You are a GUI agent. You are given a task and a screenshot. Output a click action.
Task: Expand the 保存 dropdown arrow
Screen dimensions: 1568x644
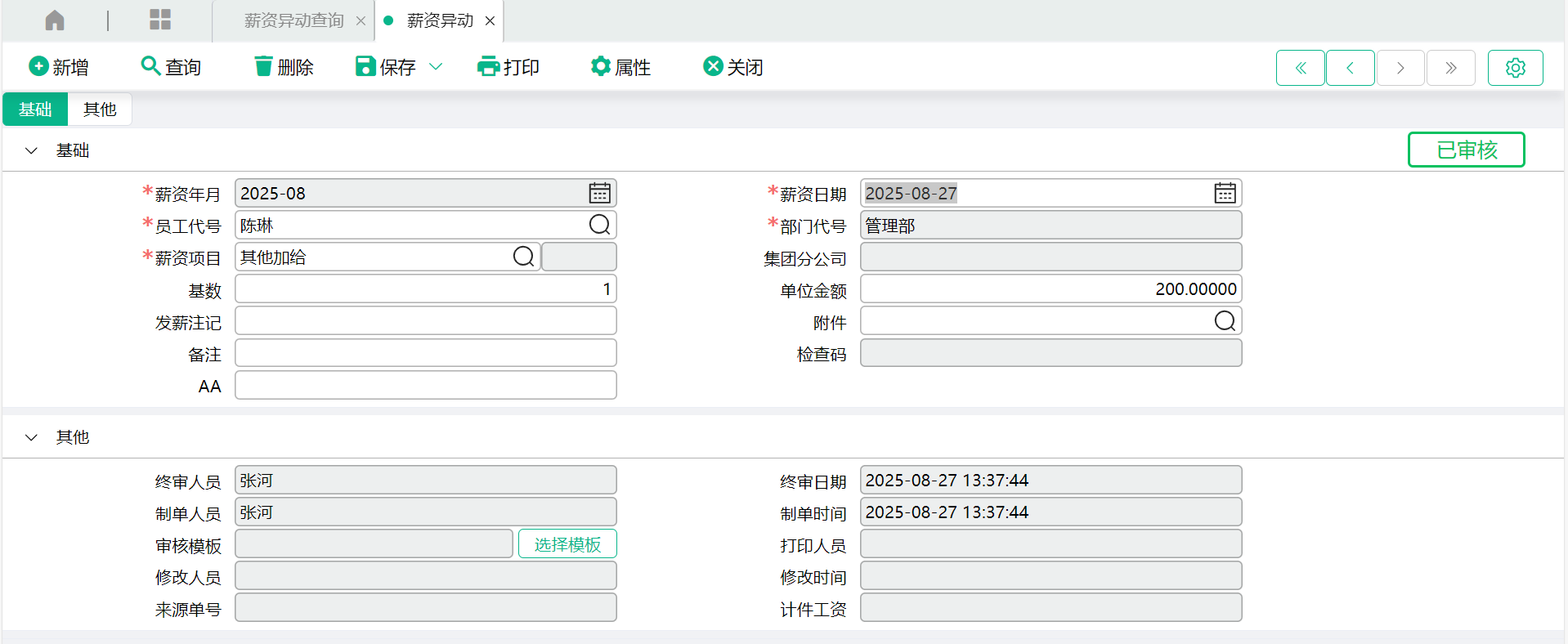[x=436, y=67]
